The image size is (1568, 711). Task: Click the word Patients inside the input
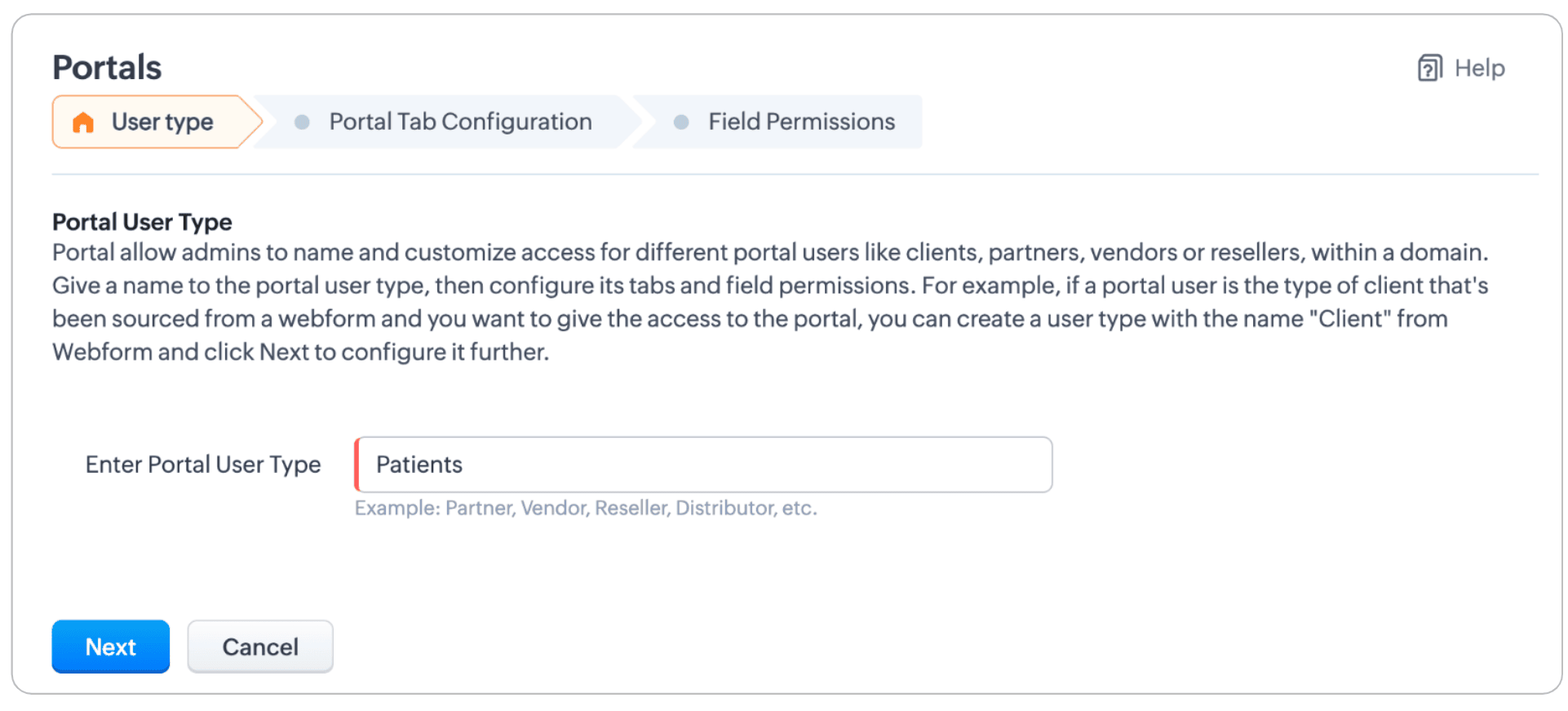(x=419, y=465)
